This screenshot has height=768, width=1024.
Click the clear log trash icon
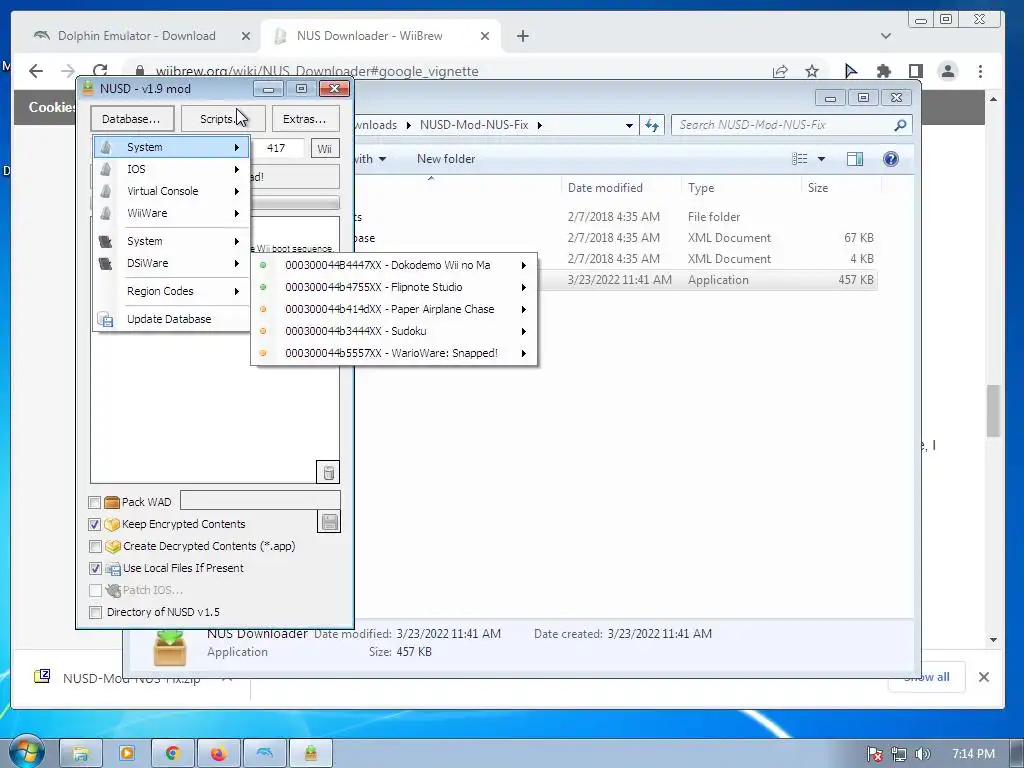(x=328, y=473)
